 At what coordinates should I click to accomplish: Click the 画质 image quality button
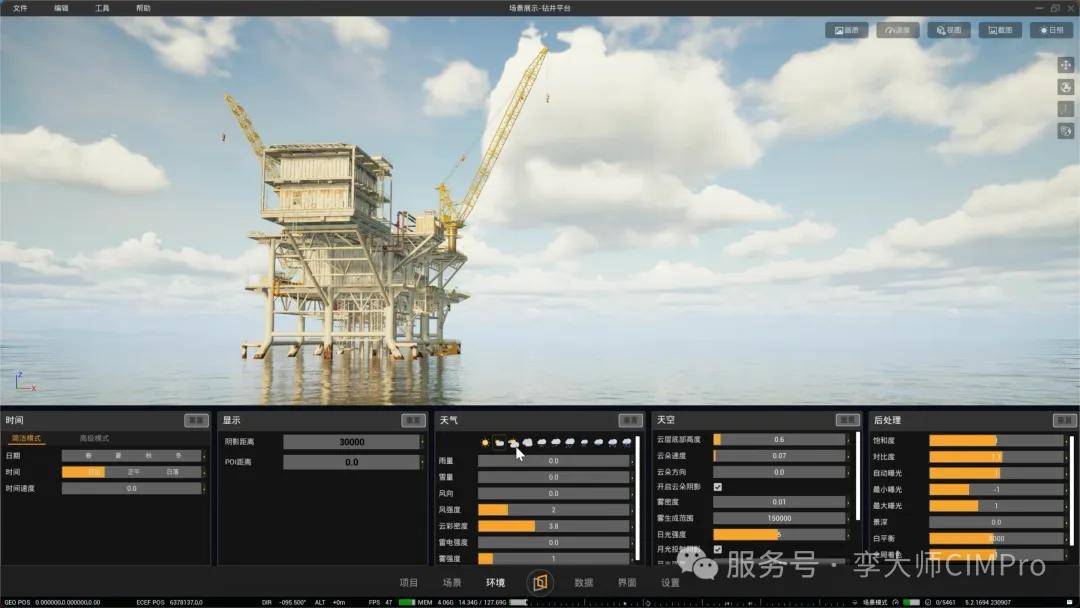coord(846,30)
